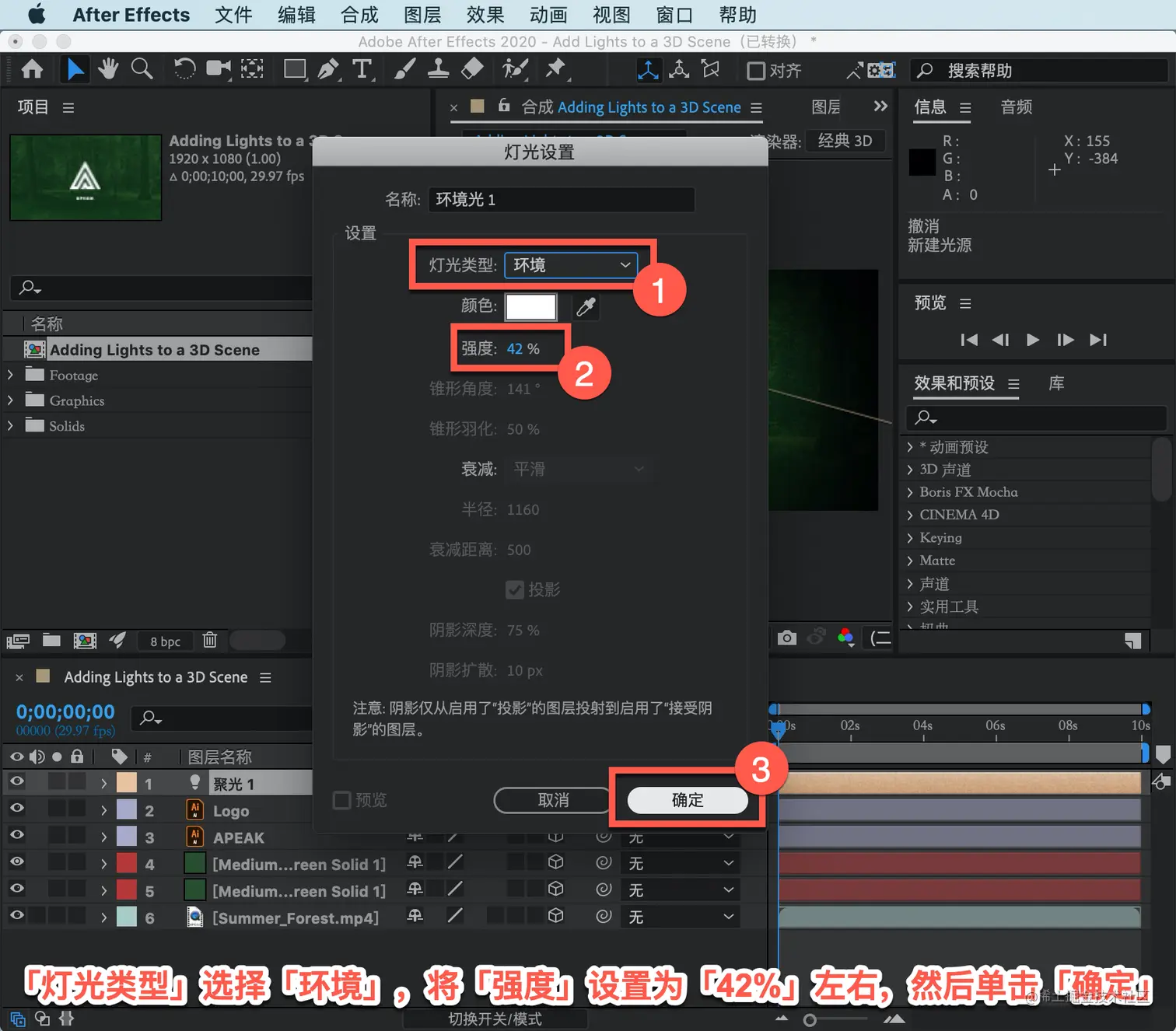1176x1031 pixels.
Task: Play the composition preview
Action: click(x=1033, y=340)
